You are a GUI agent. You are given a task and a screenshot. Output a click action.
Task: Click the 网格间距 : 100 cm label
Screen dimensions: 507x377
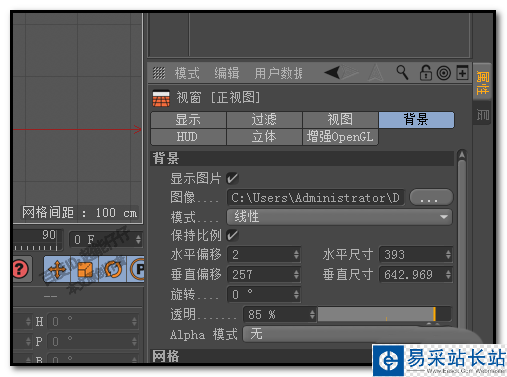tap(80, 213)
